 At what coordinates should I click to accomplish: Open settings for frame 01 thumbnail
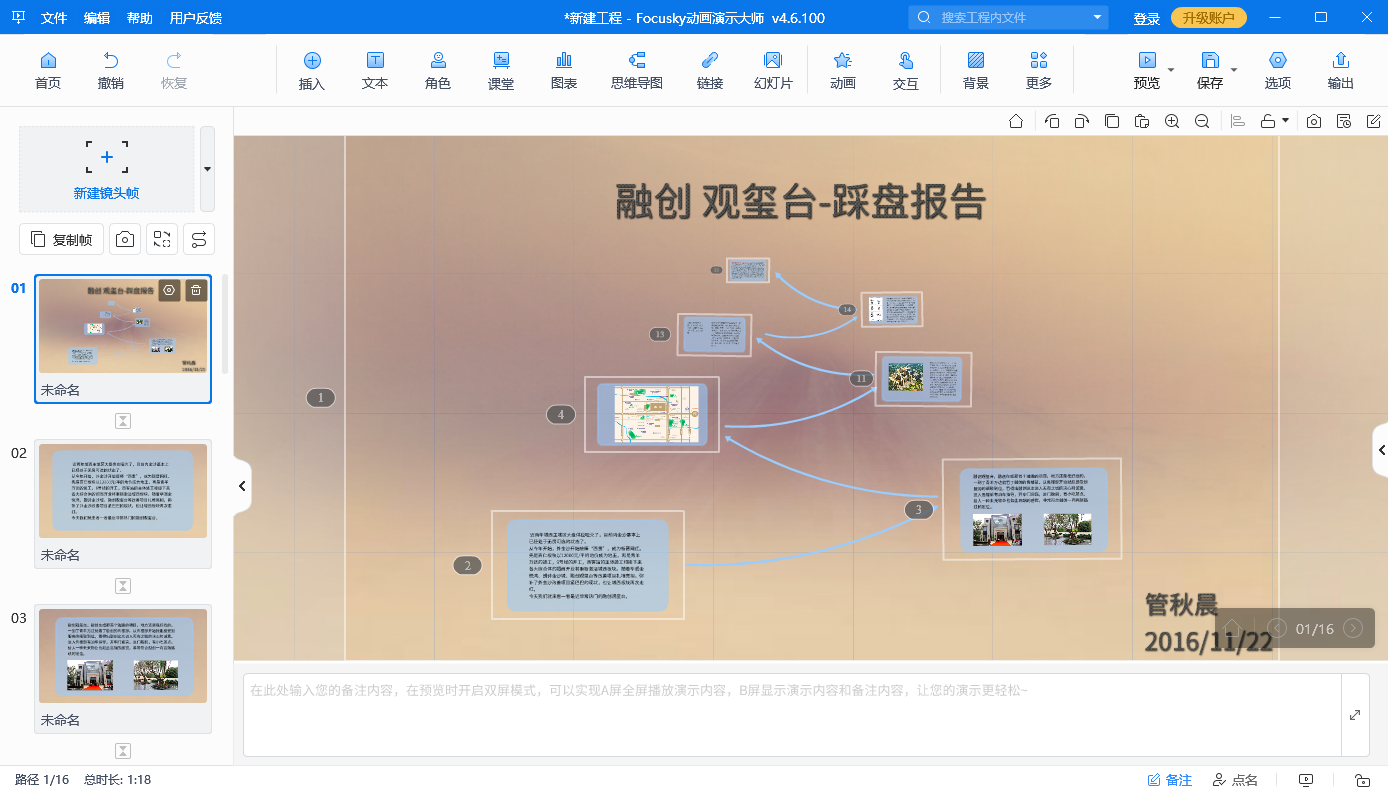[x=169, y=290]
